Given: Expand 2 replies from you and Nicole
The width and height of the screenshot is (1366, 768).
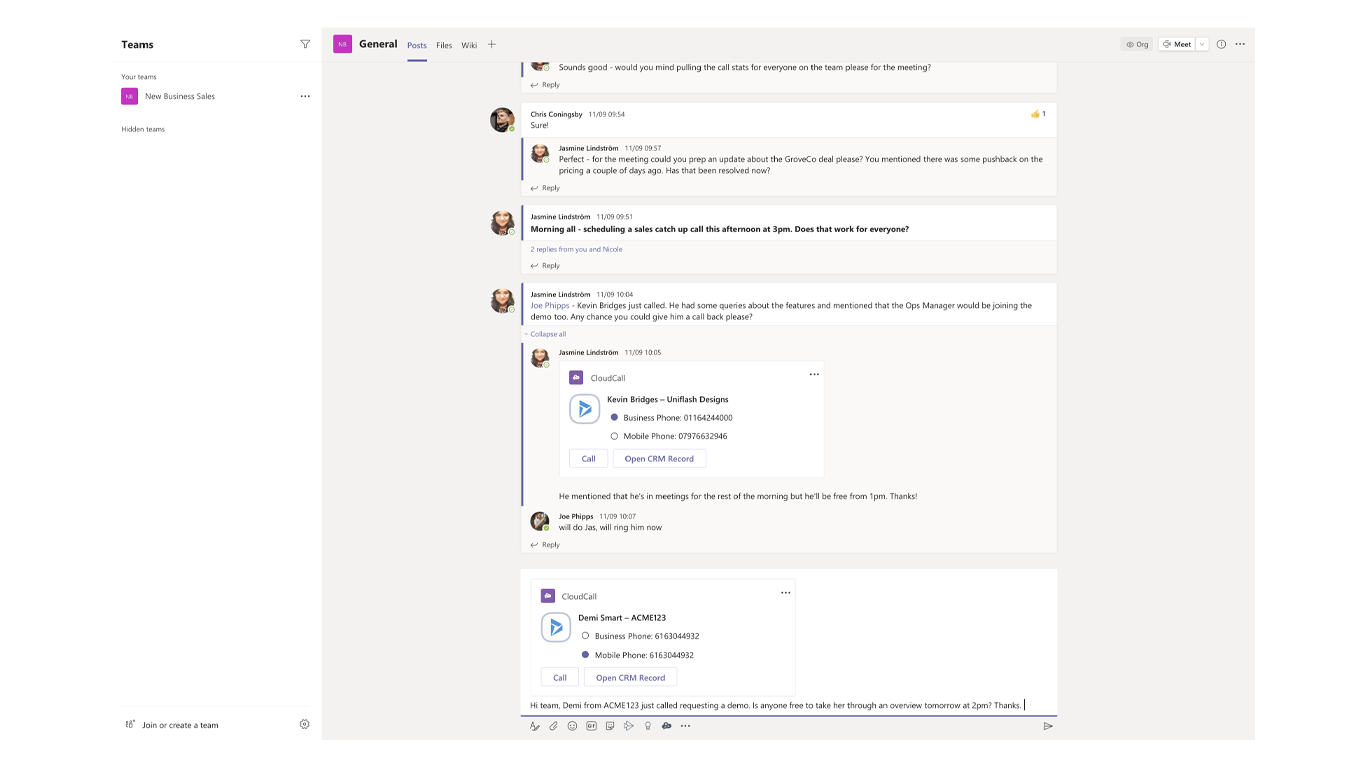Looking at the screenshot, I should 576,249.
